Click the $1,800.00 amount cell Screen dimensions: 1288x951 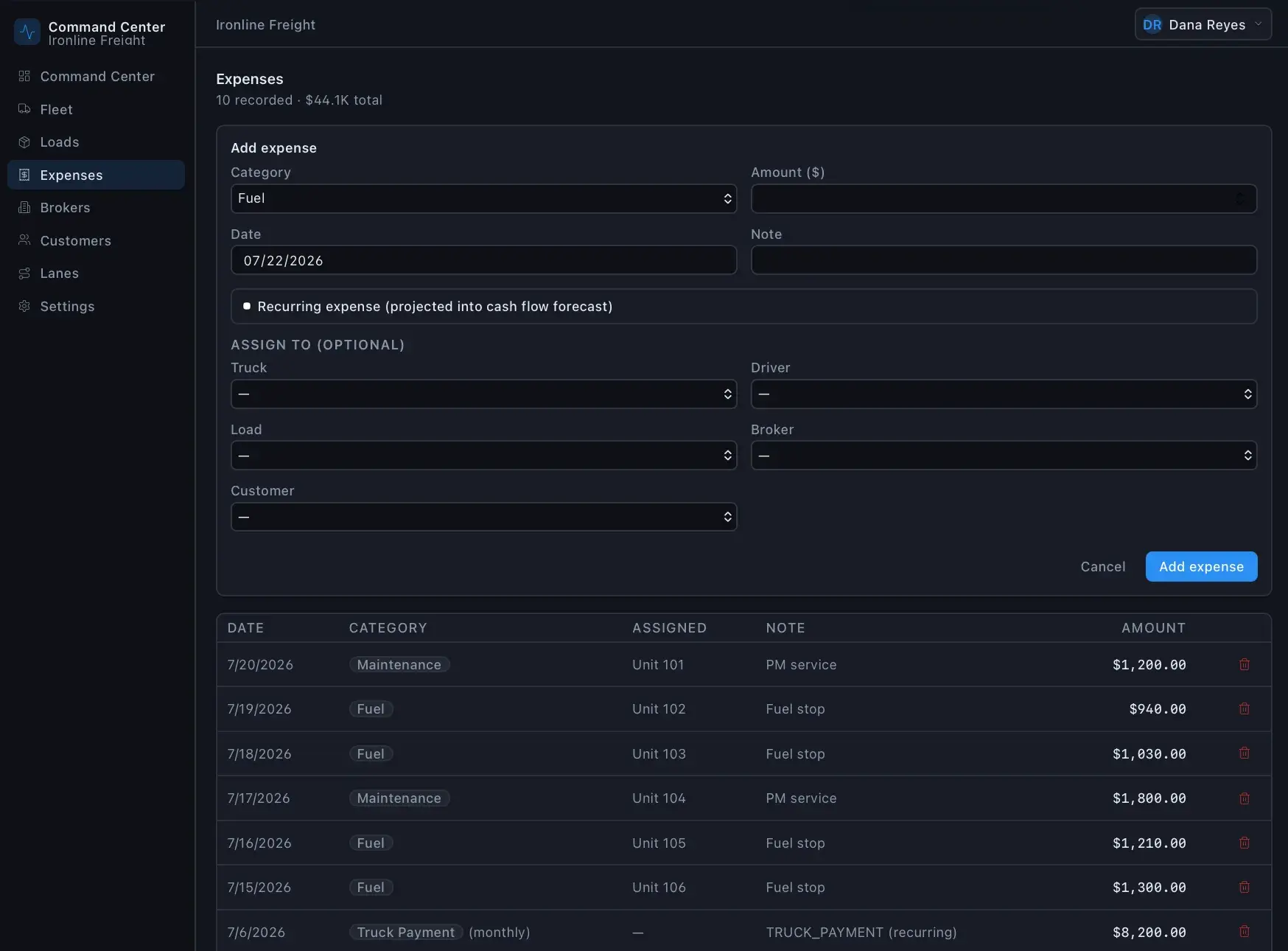click(x=1149, y=798)
